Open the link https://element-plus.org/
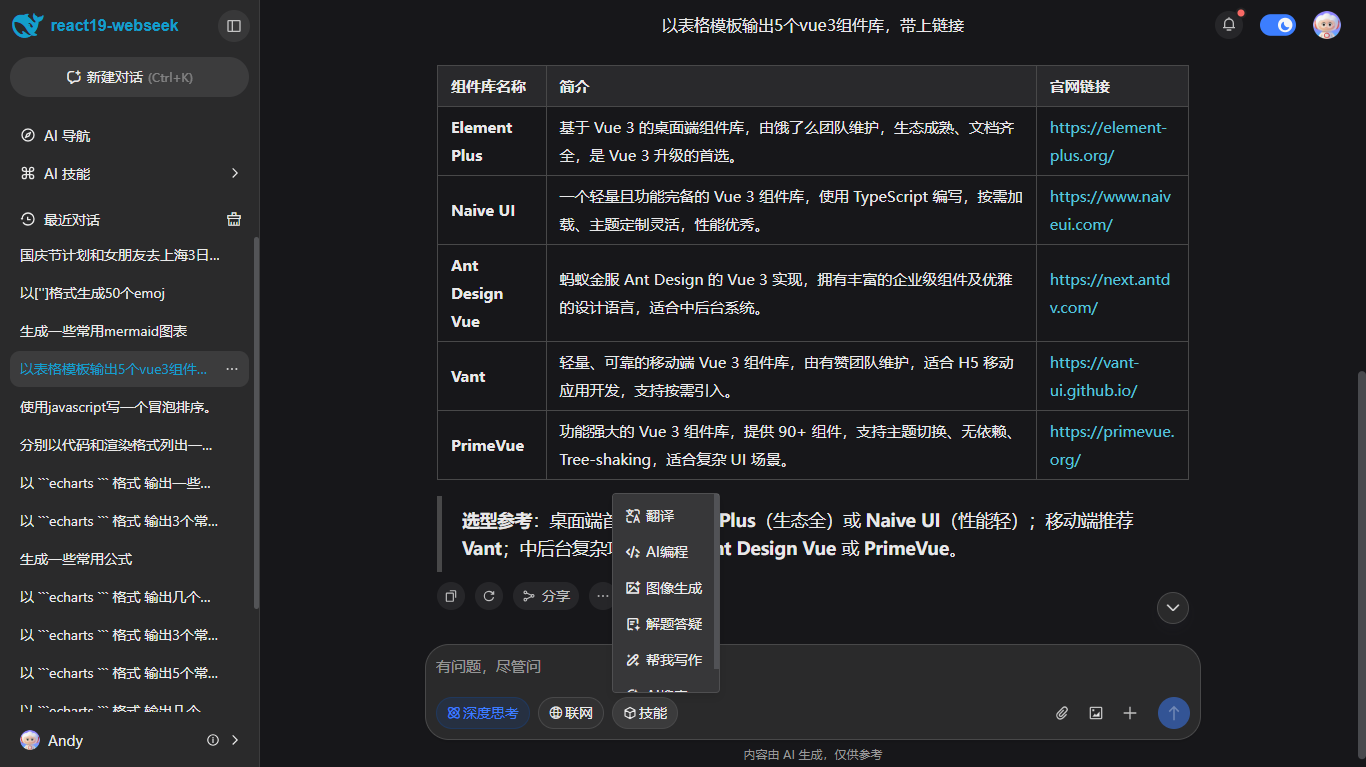 tap(1108, 141)
